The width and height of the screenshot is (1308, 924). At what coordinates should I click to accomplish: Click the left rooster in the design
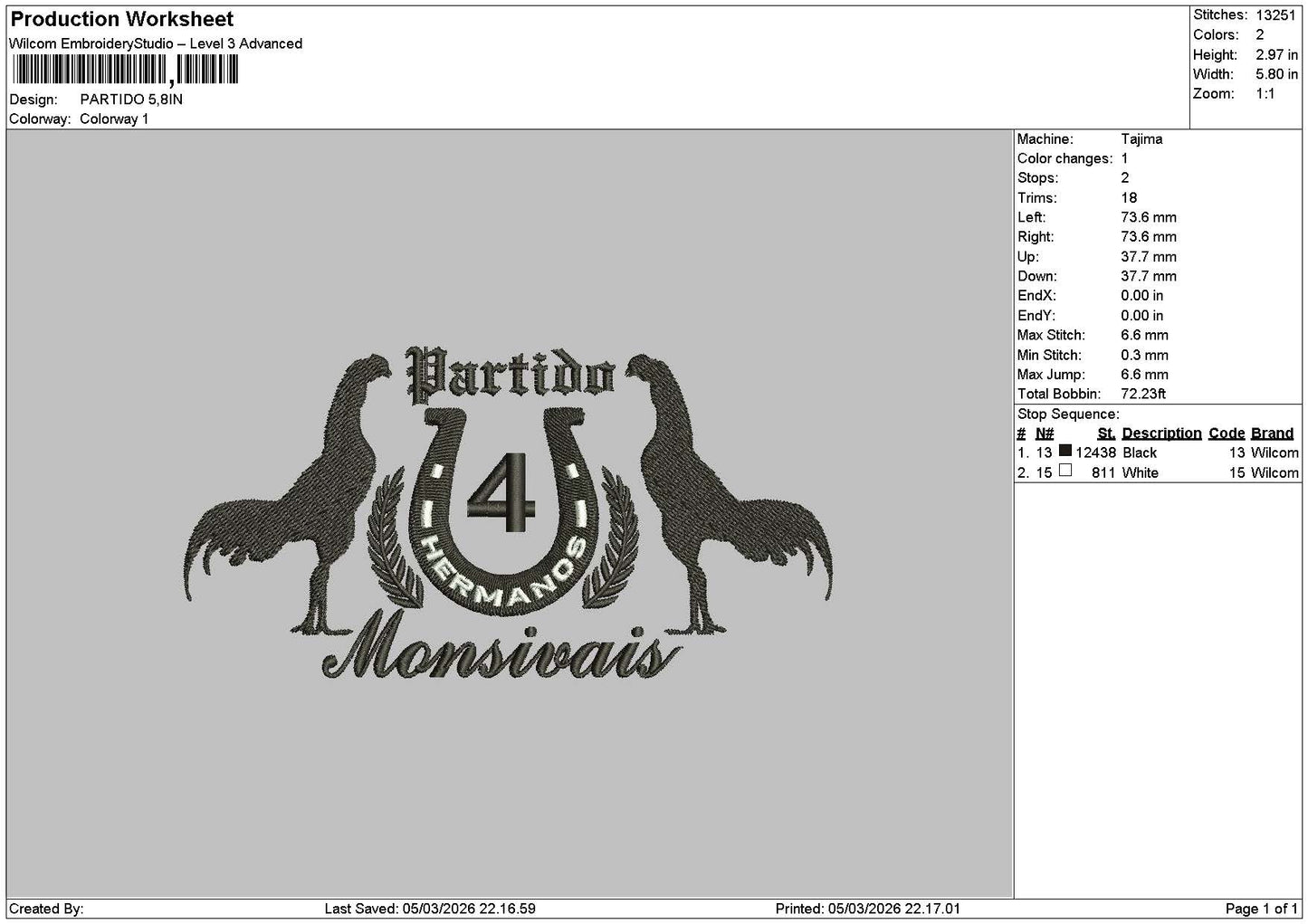click(288, 495)
